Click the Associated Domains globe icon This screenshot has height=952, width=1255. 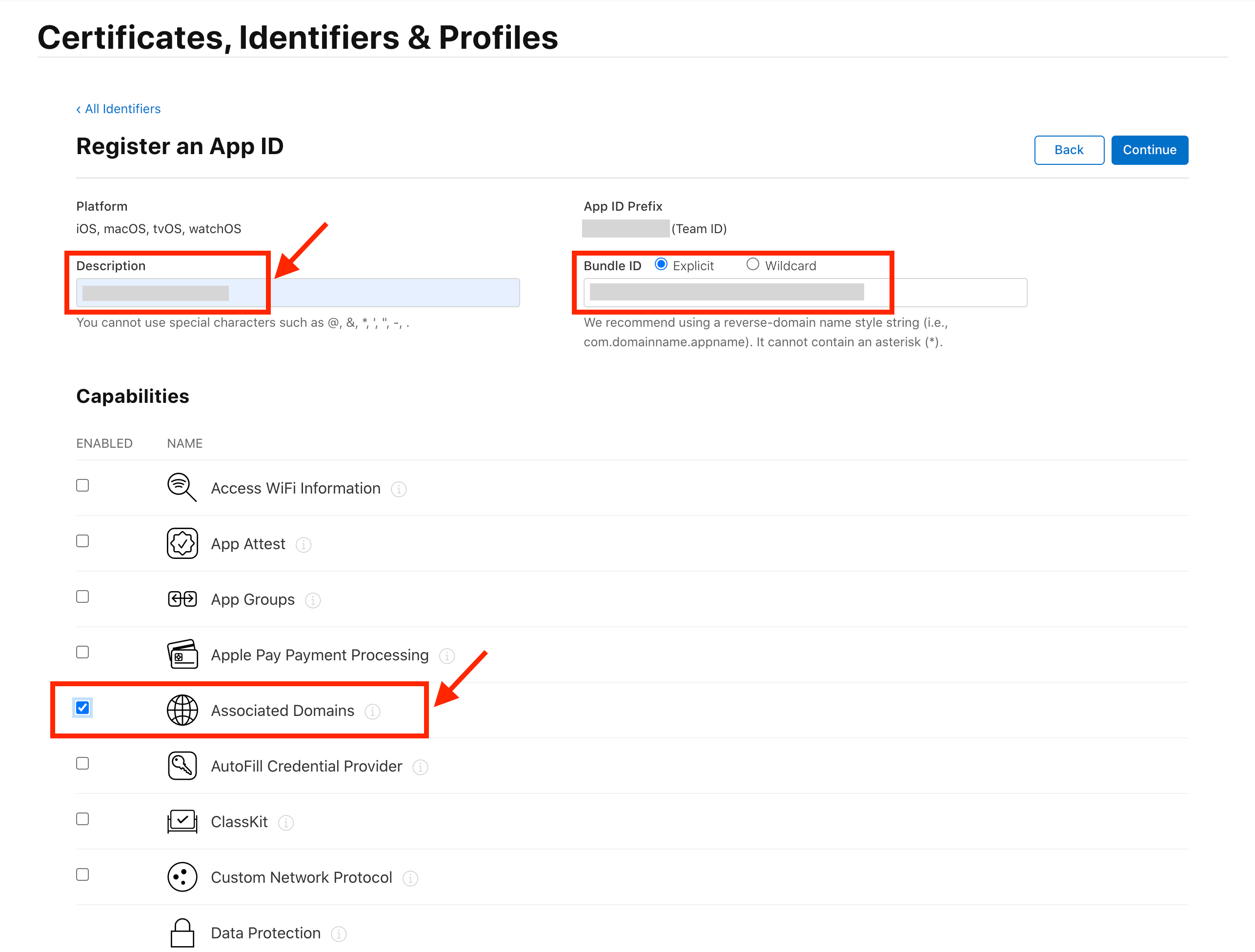point(182,710)
